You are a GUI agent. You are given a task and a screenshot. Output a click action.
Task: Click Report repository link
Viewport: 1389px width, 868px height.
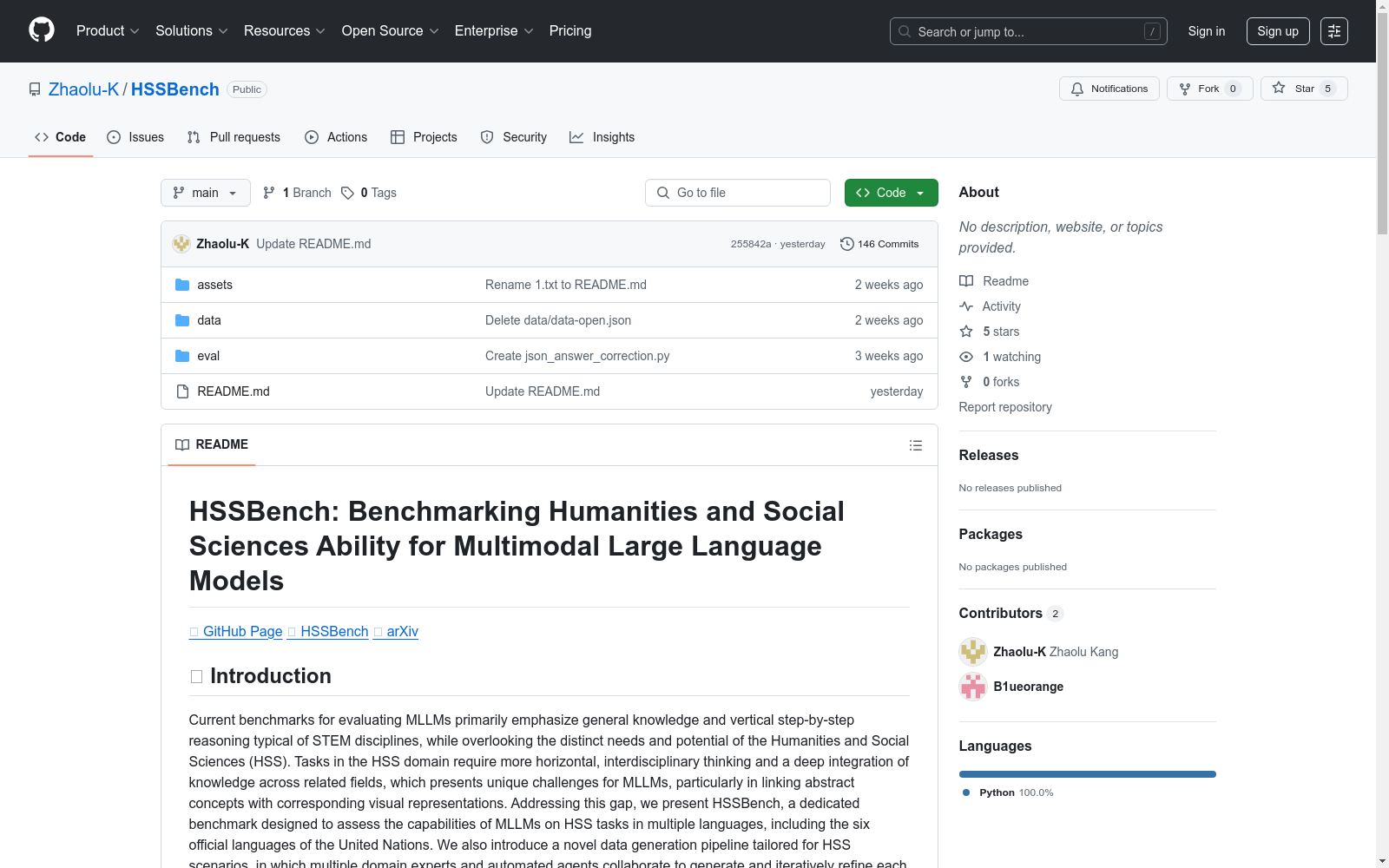(x=1005, y=407)
